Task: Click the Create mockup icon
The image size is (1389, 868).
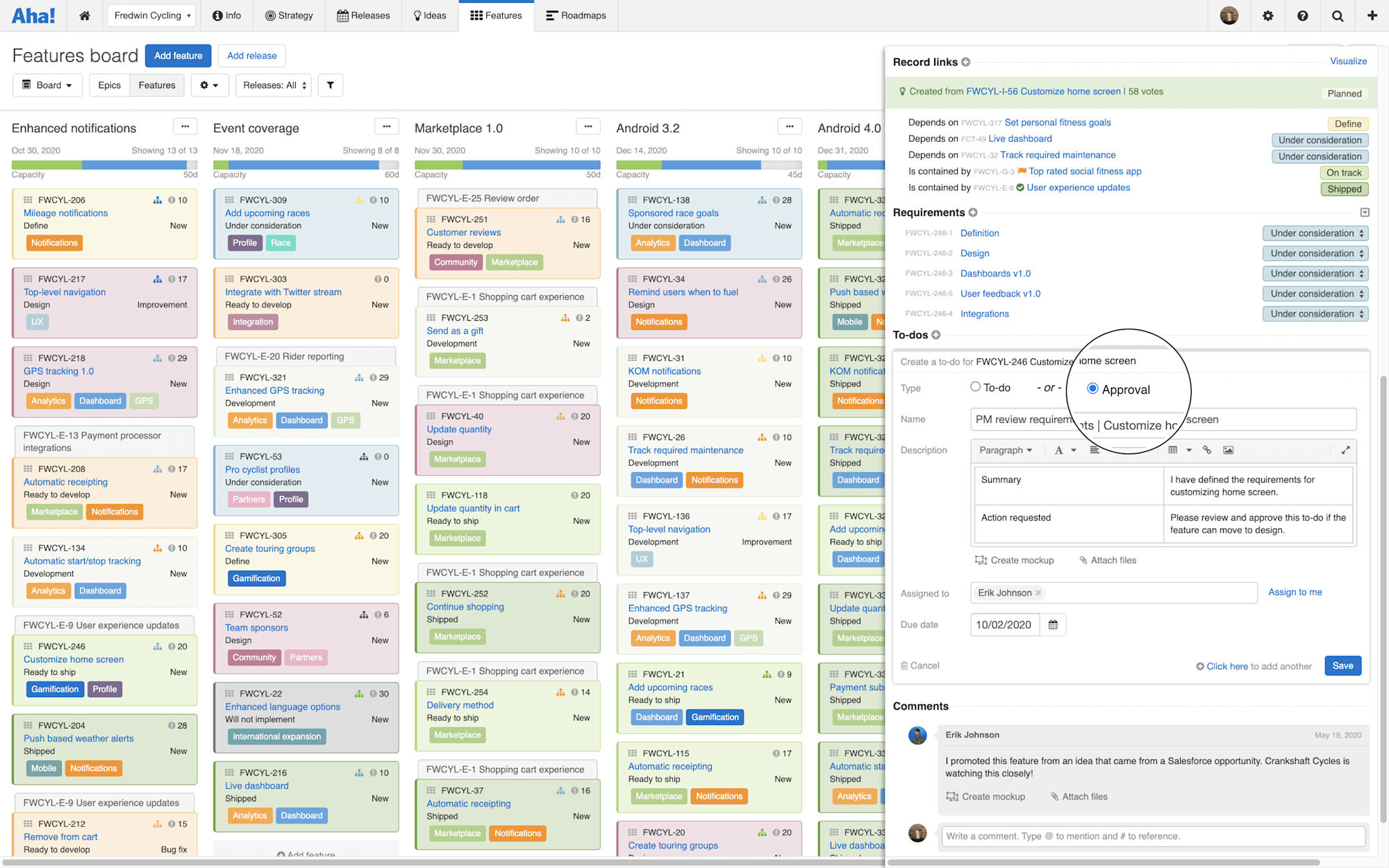Action: (981, 560)
